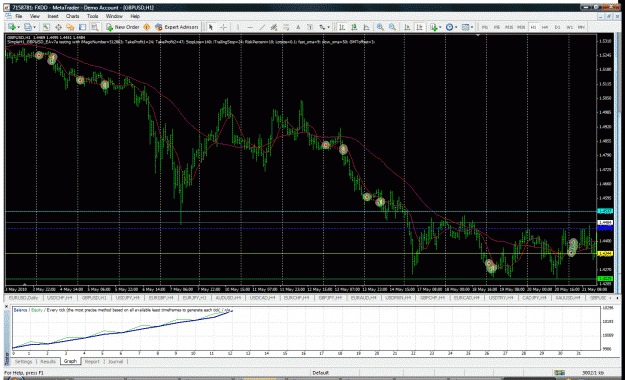Switch to Line Chart view
625x380 pixels.
click(366, 27)
